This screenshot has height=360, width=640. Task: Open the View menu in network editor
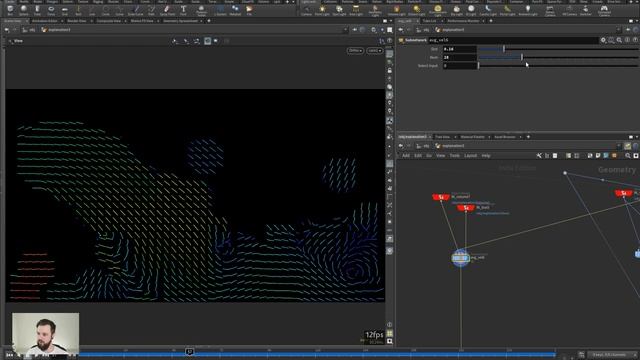click(x=440, y=156)
